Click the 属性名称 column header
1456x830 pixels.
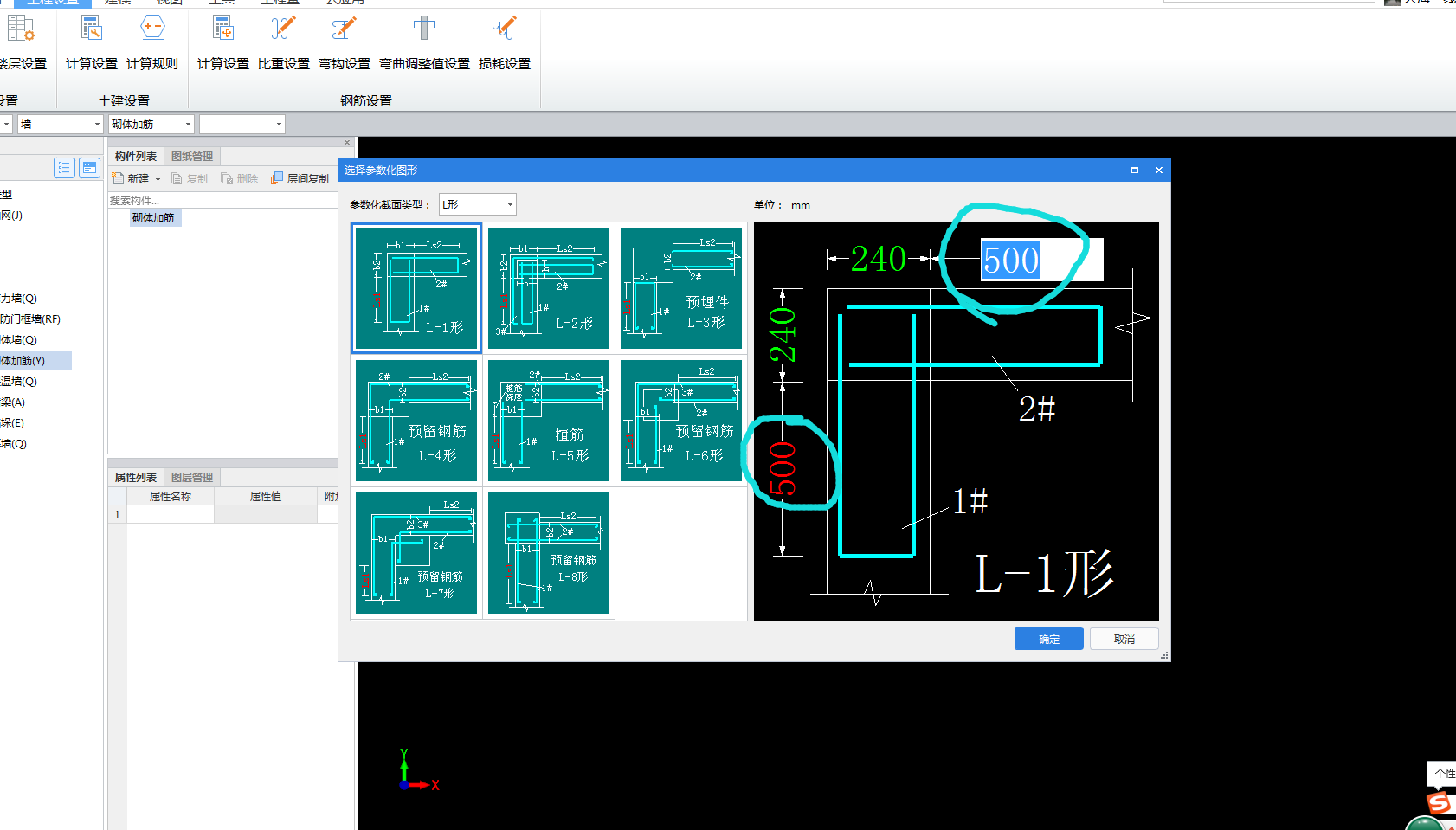point(171,497)
